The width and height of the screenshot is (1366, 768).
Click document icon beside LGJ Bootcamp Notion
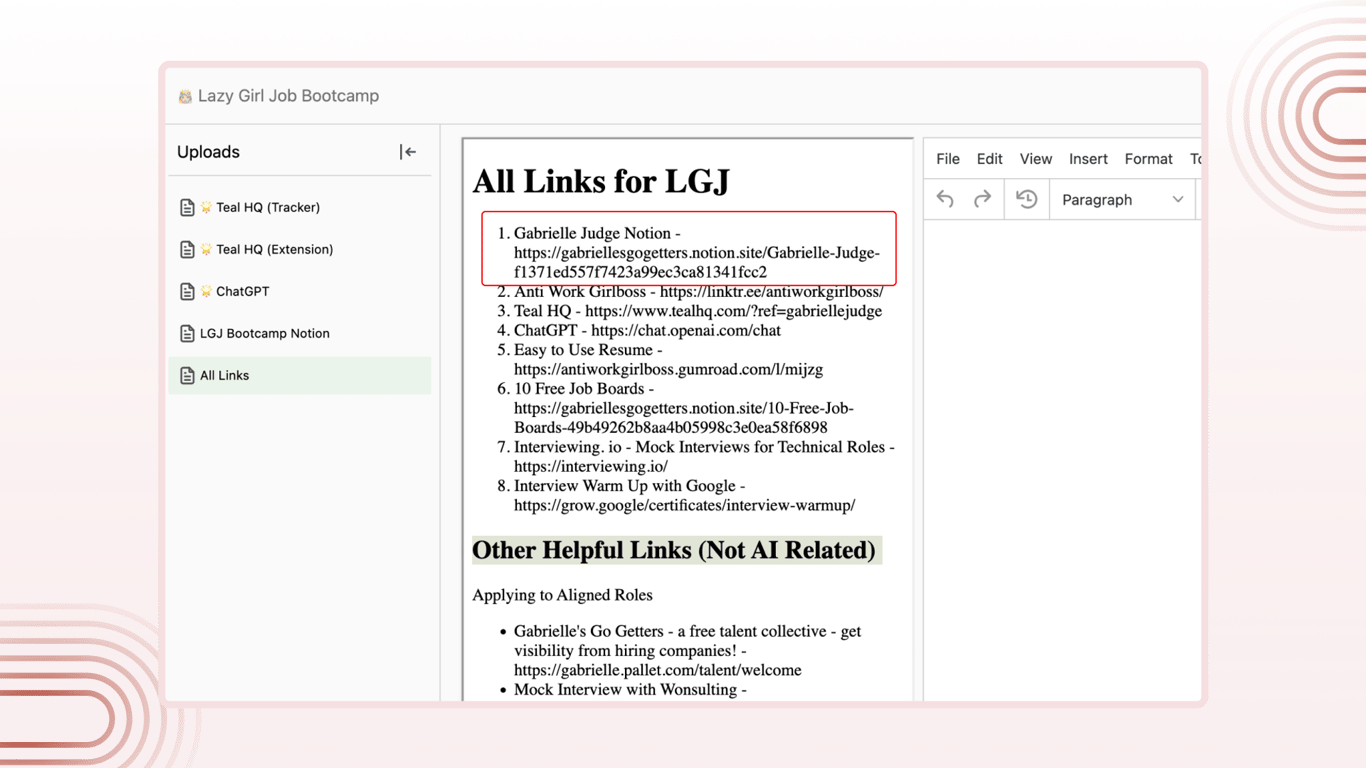tap(187, 334)
